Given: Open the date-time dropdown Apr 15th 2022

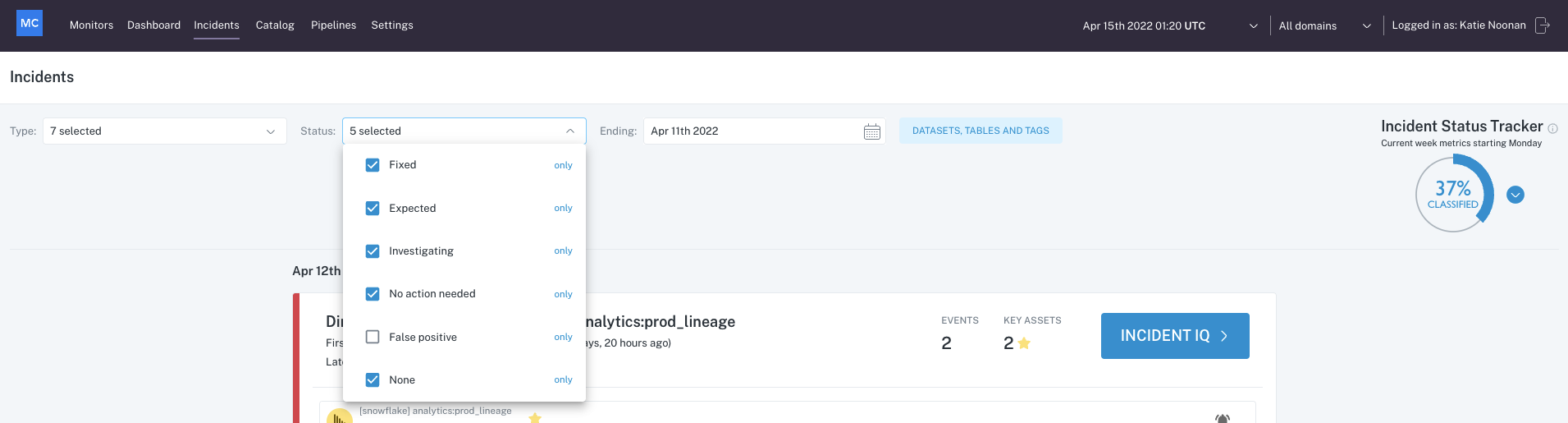Looking at the screenshot, I should click(x=1170, y=25).
